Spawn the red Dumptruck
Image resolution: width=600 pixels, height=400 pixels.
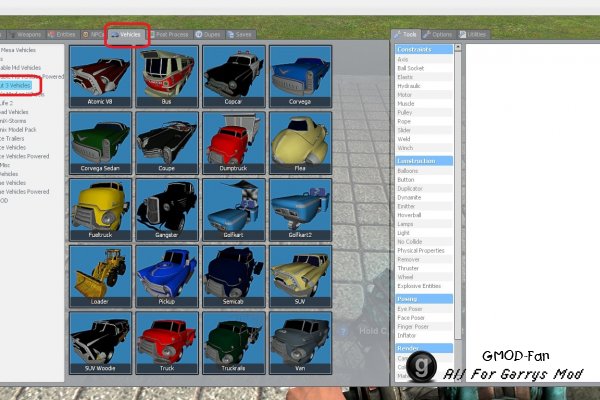(x=233, y=143)
